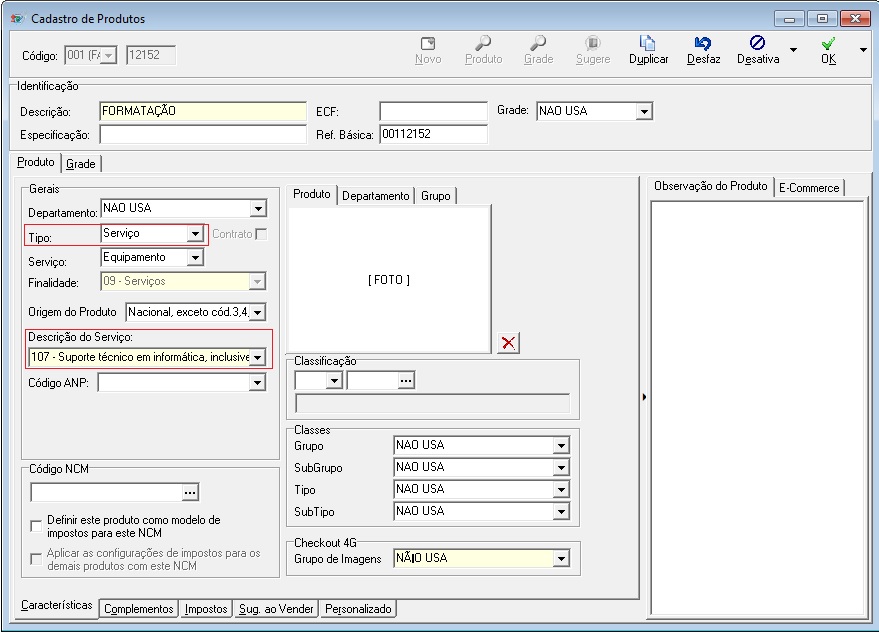Show the Grupo photo tab
This screenshot has width=879, height=632.
coord(436,196)
